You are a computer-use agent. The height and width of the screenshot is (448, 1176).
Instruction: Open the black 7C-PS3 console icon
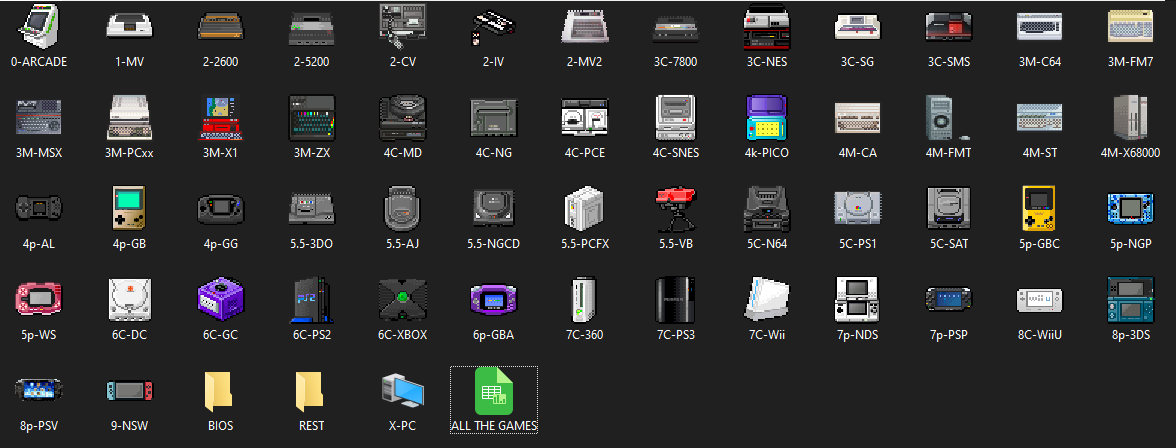click(675, 299)
